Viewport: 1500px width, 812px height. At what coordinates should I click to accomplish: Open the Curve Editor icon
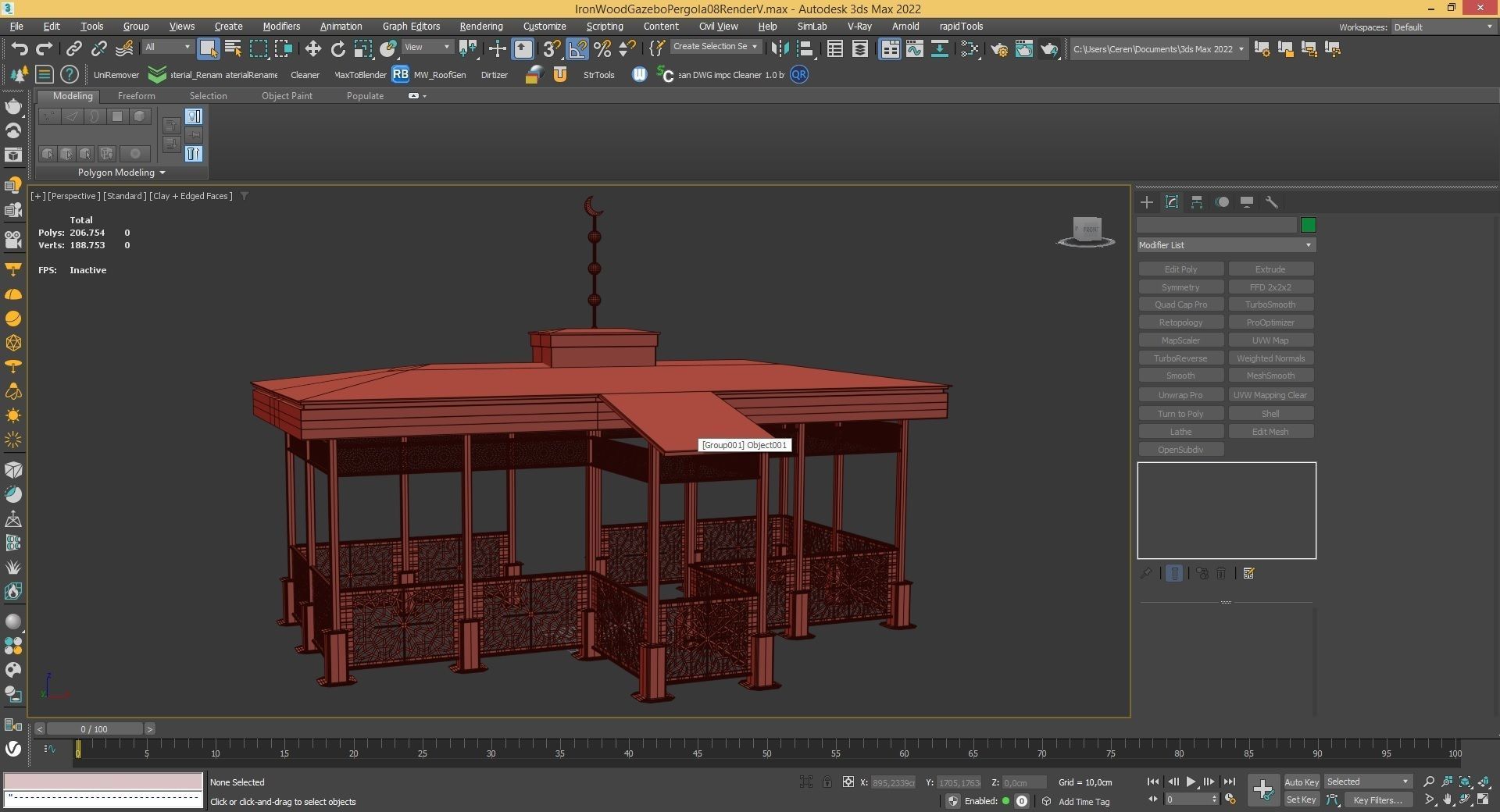tap(914, 48)
